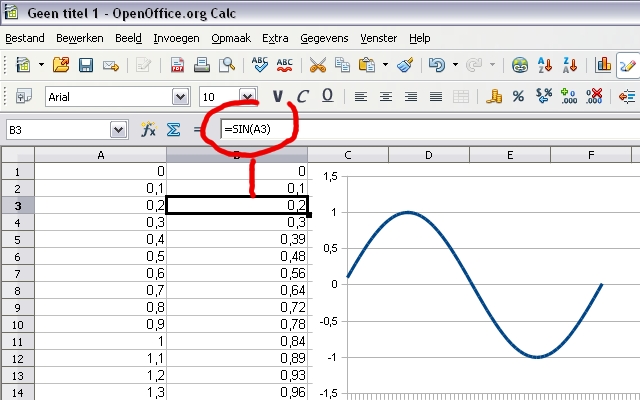This screenshot has height=400, width=640.
Task: Open the Arial font name dropdown
Action: pyautogui.click(x=181, y=97)
